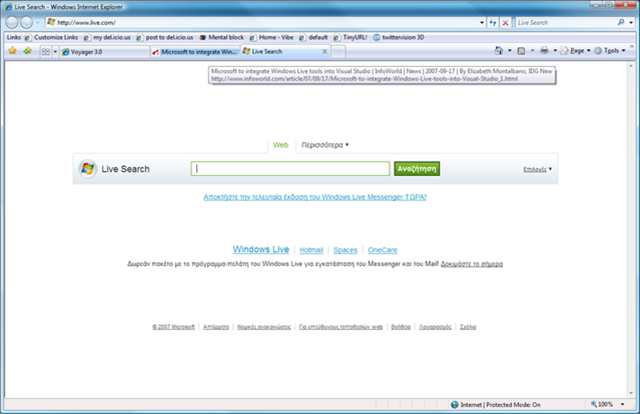640x414 pixels.
Task: Select the Live Search tab
Action: pos(282,51)
